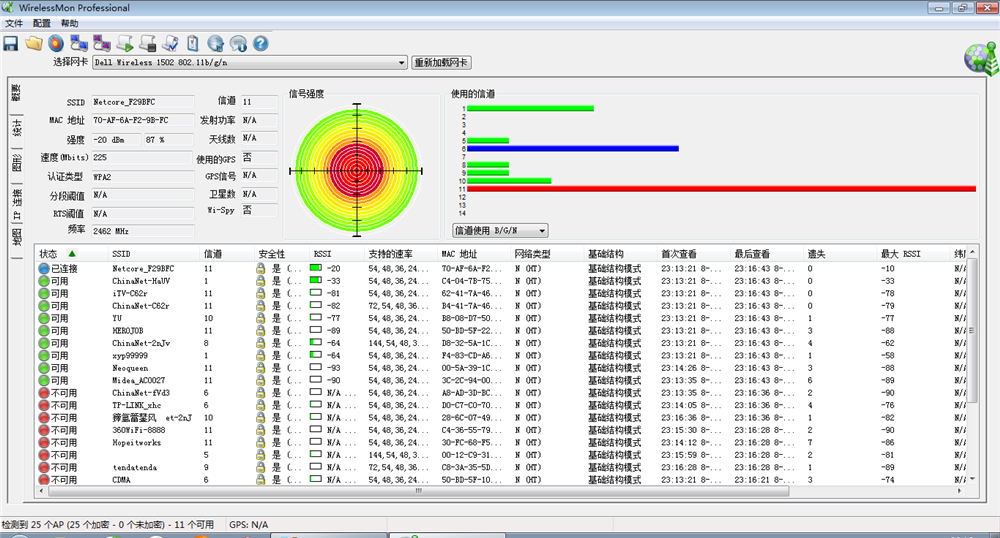
Task: Click the 重新加载网卡 button
Action: pos(441,62)
